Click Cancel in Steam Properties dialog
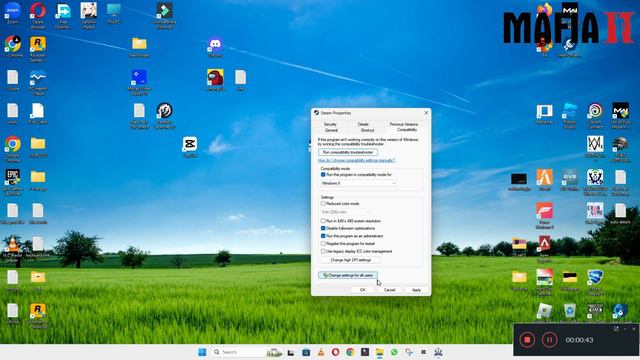Image resolution: width=640 pixels, height=360 pixels. coord(389,290)
